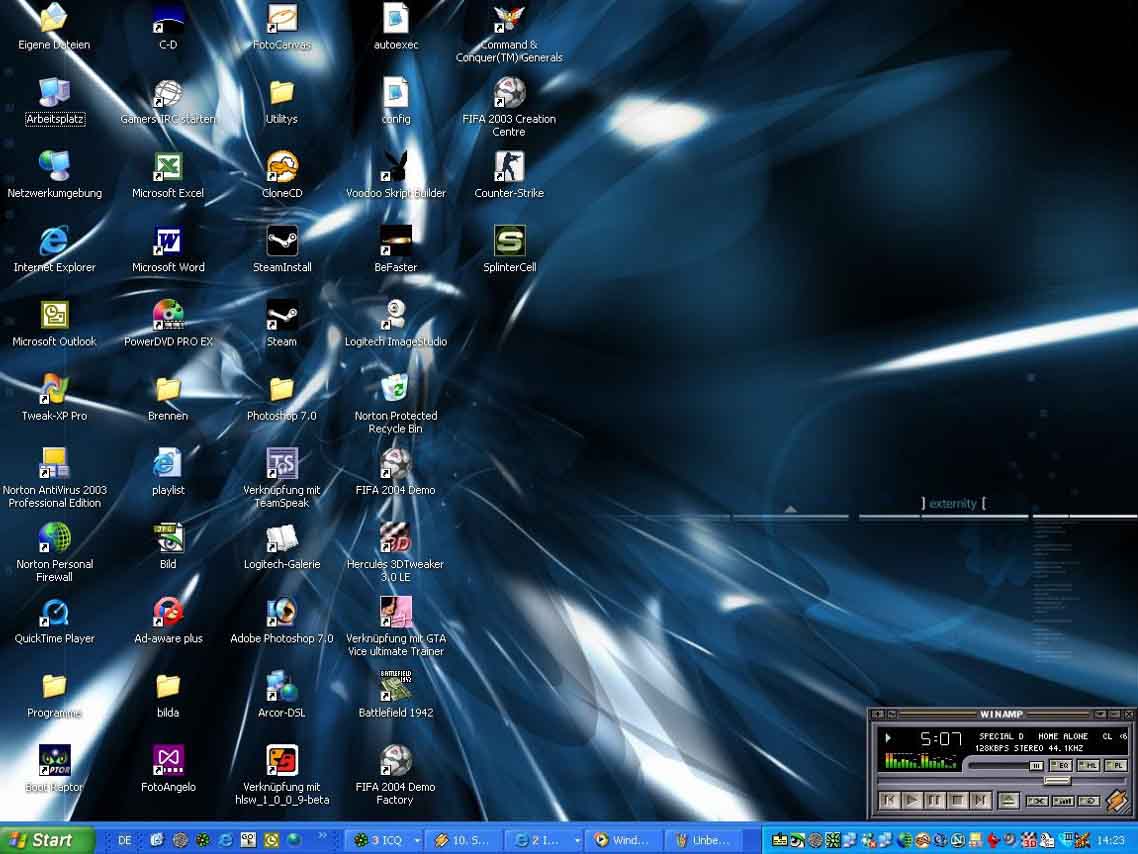Open QuickTime Player shortcut
This screenshot has width=1138, height=854.
tap(54, 620)
